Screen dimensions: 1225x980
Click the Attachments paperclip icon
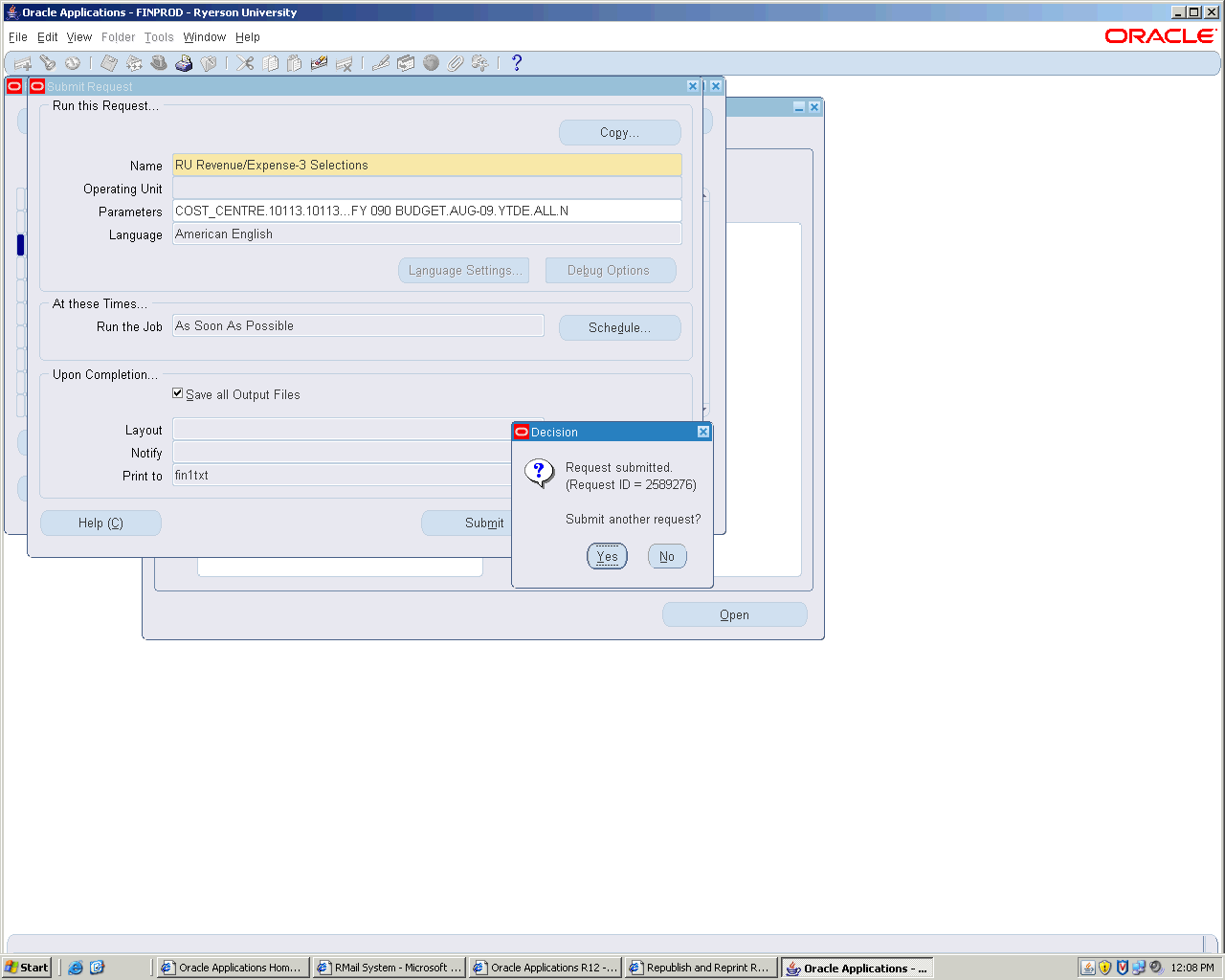456,63
